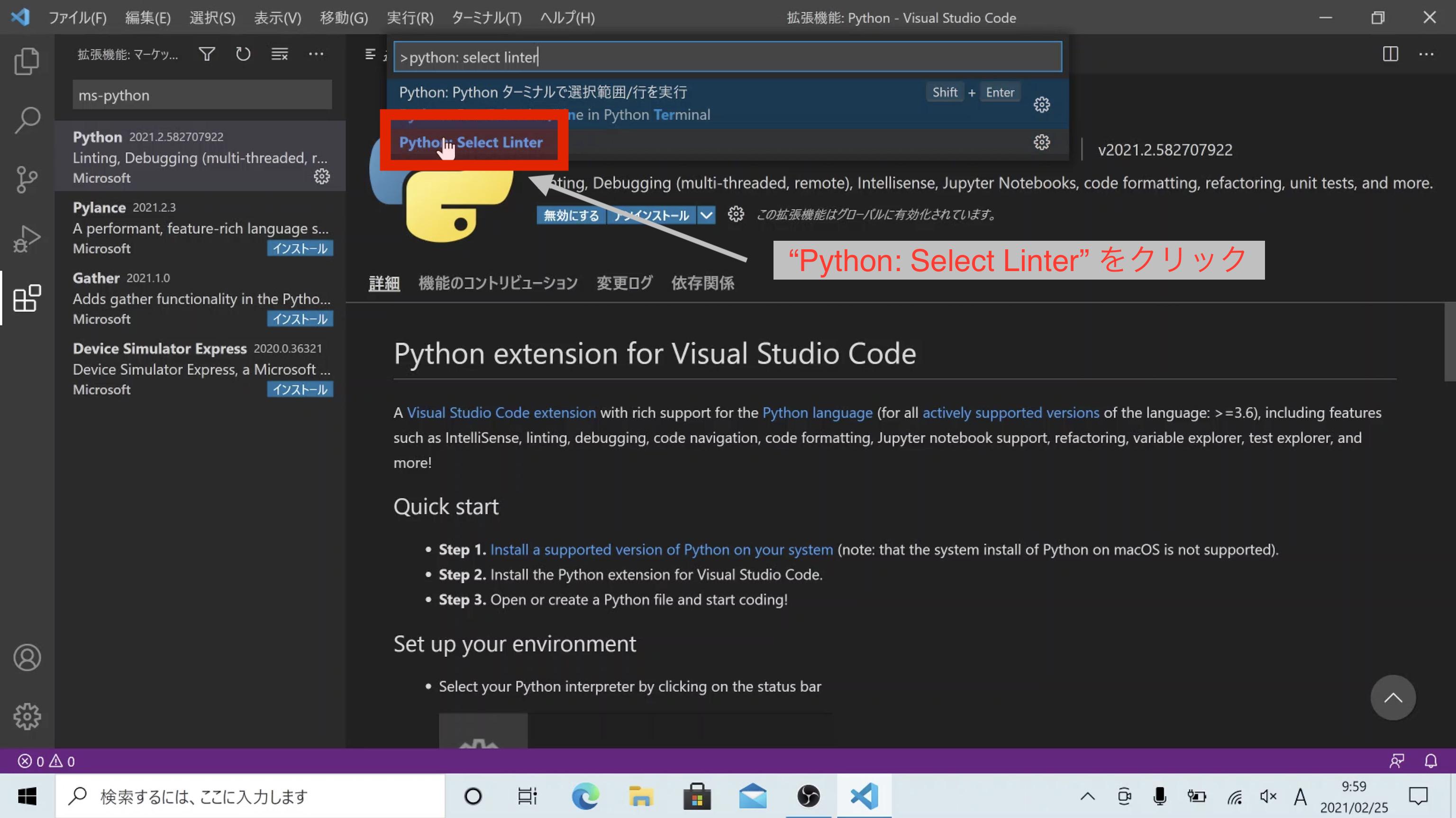Click the filter extensions funnel icon
Viewport: 1456px width, 818px height.
pyautogui.click(x=207, y=55)
